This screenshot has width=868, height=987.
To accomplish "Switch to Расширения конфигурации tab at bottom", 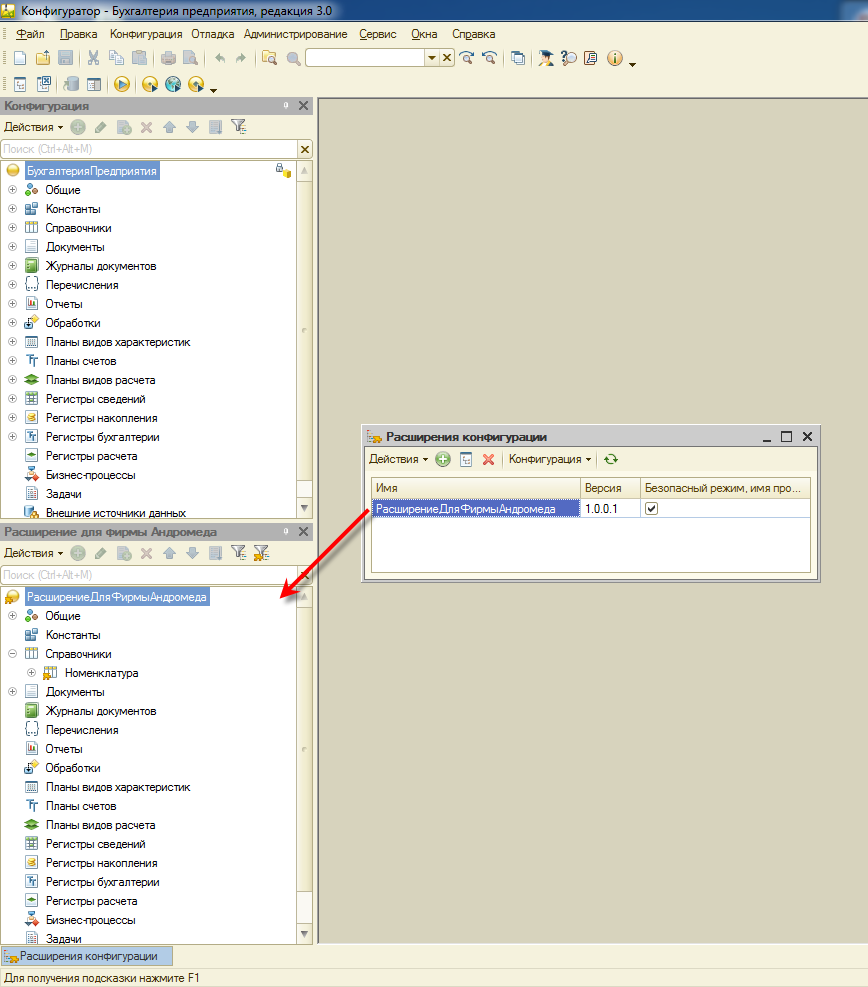I will (x=87, y=956).
